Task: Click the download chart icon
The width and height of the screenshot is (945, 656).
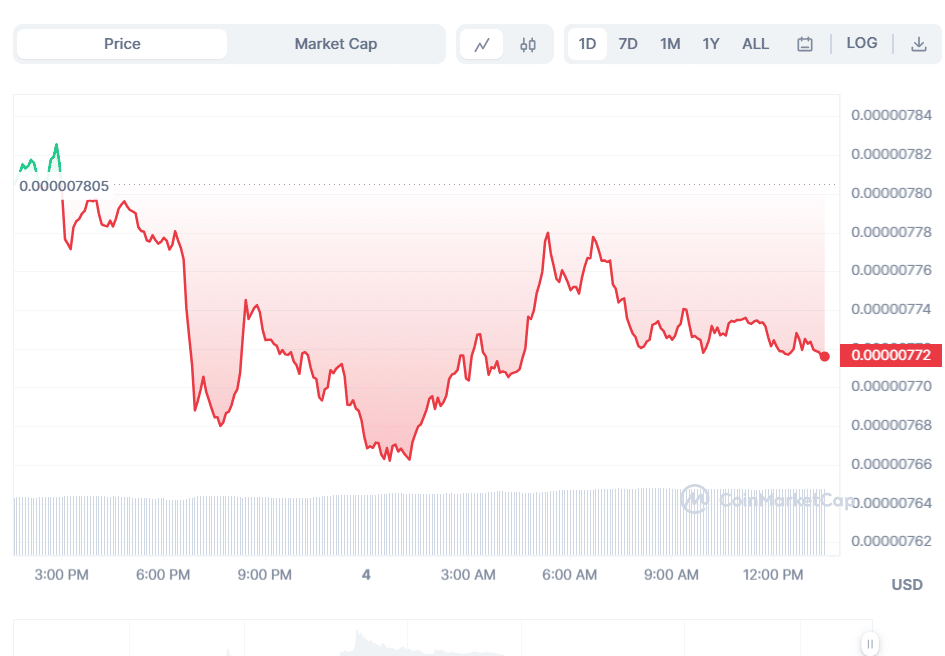Action: [918, 44]
